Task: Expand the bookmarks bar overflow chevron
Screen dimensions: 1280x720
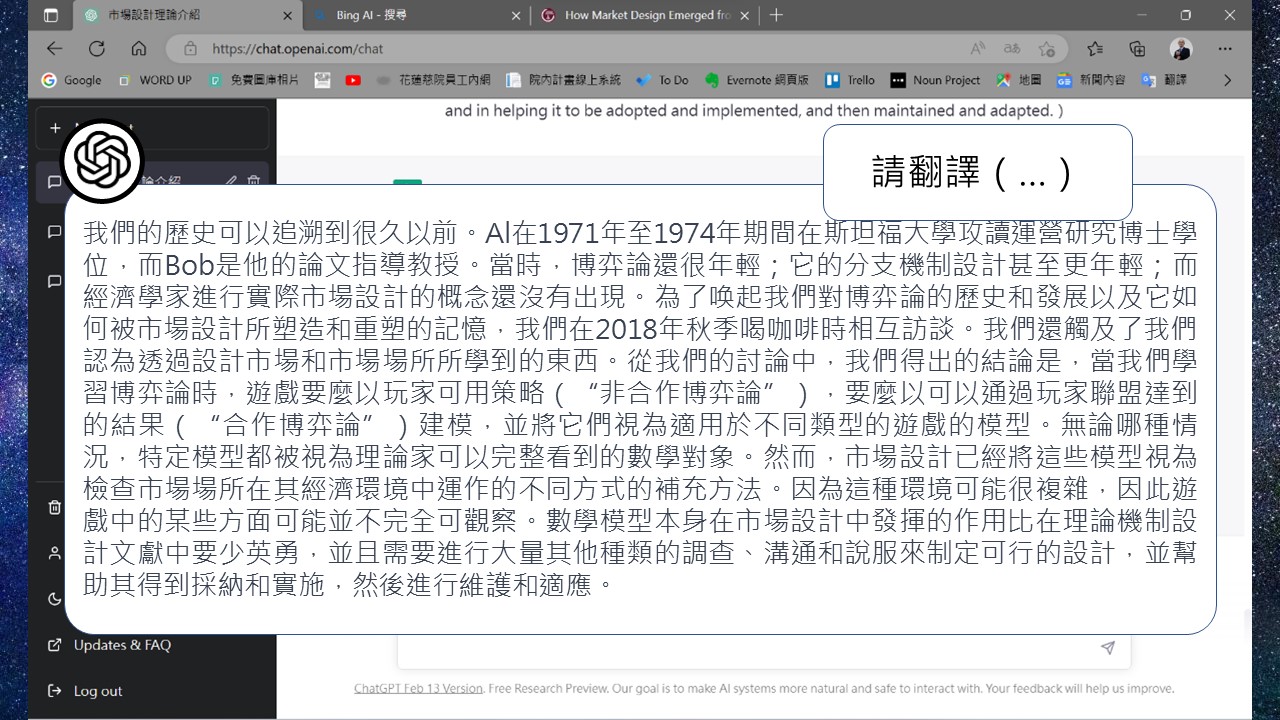Action: click(x=1228, y=80)
